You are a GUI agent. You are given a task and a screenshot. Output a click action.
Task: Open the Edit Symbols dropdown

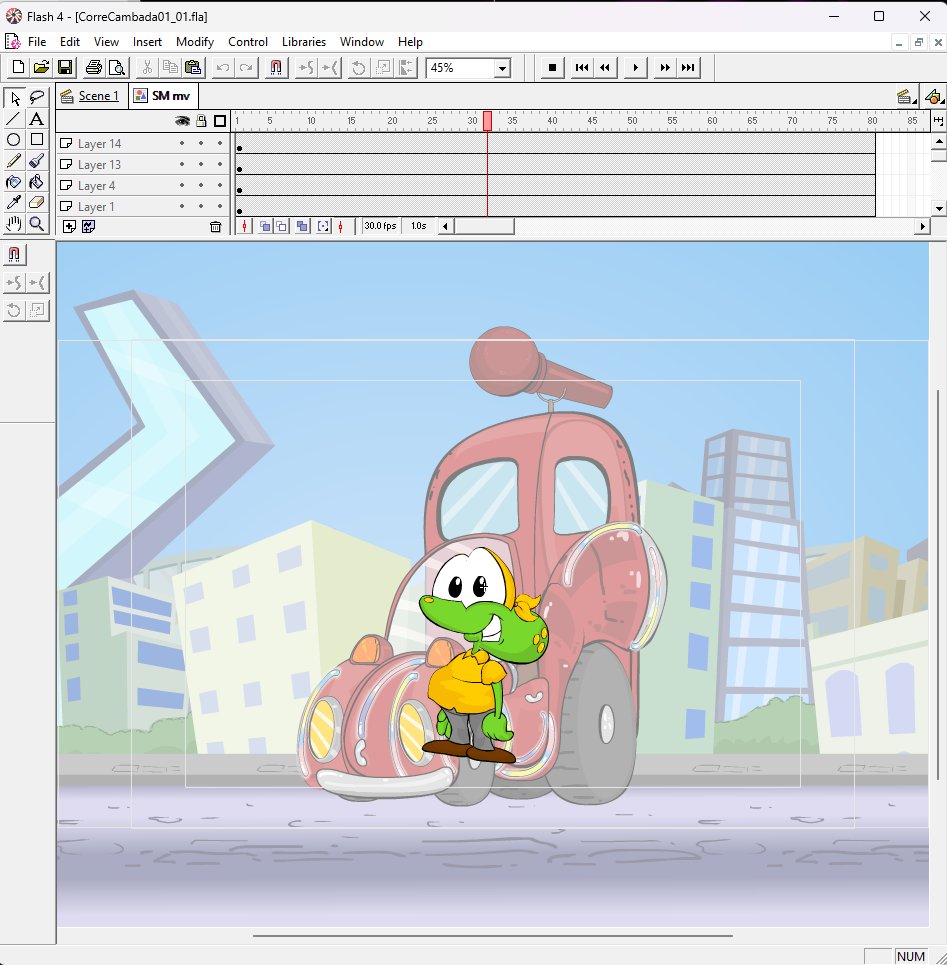934,97
